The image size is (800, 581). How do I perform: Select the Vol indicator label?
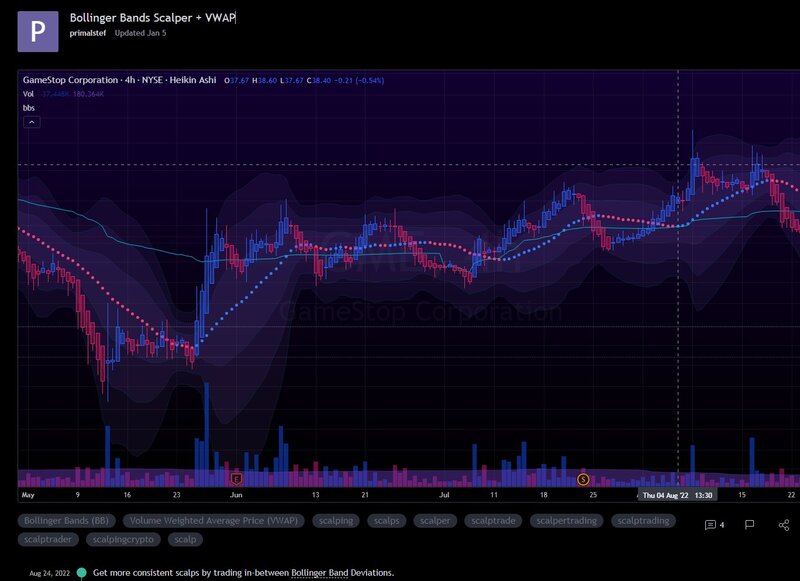point(29,94)
